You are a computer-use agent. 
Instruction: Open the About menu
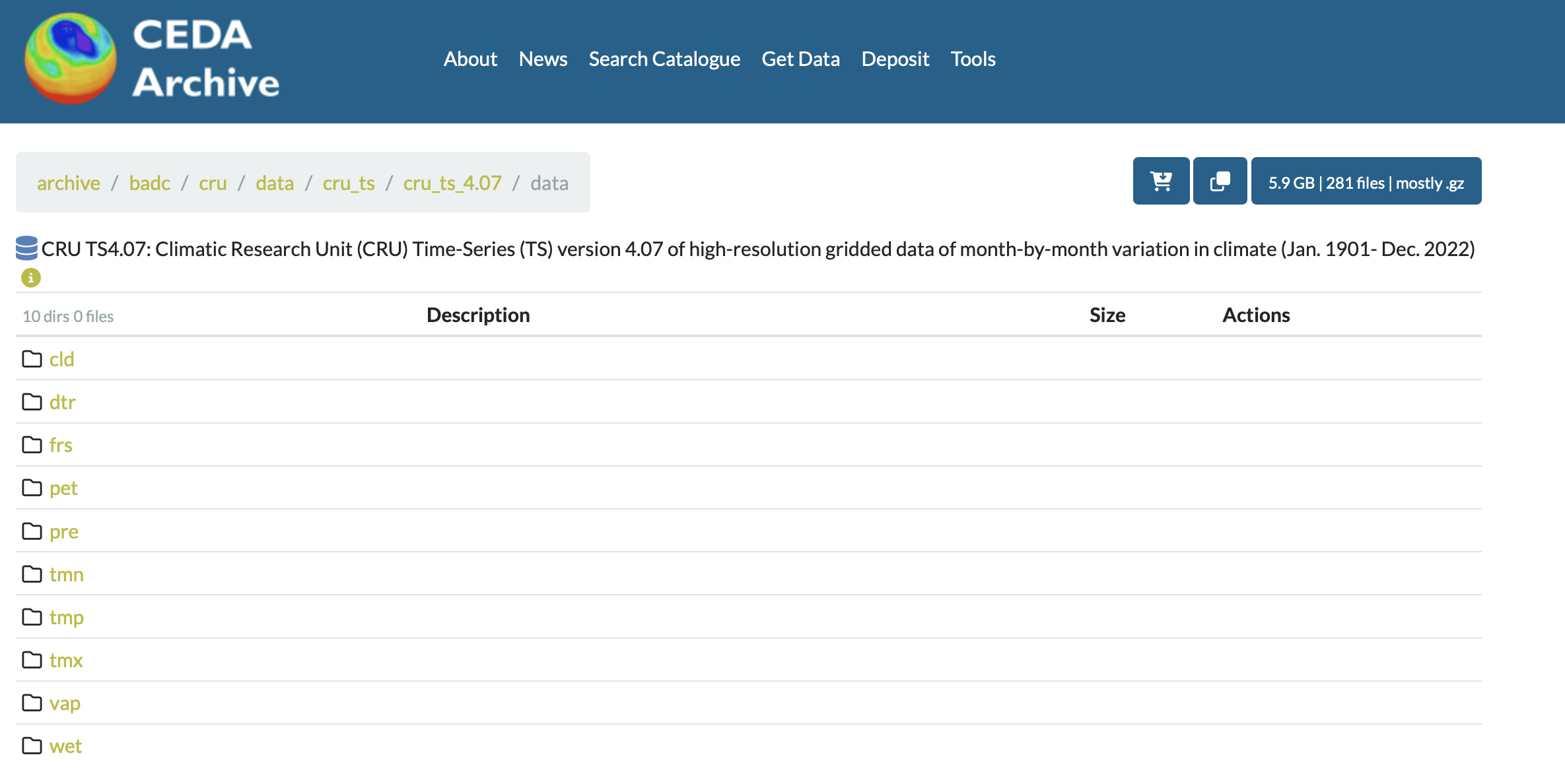coord(470,59)
